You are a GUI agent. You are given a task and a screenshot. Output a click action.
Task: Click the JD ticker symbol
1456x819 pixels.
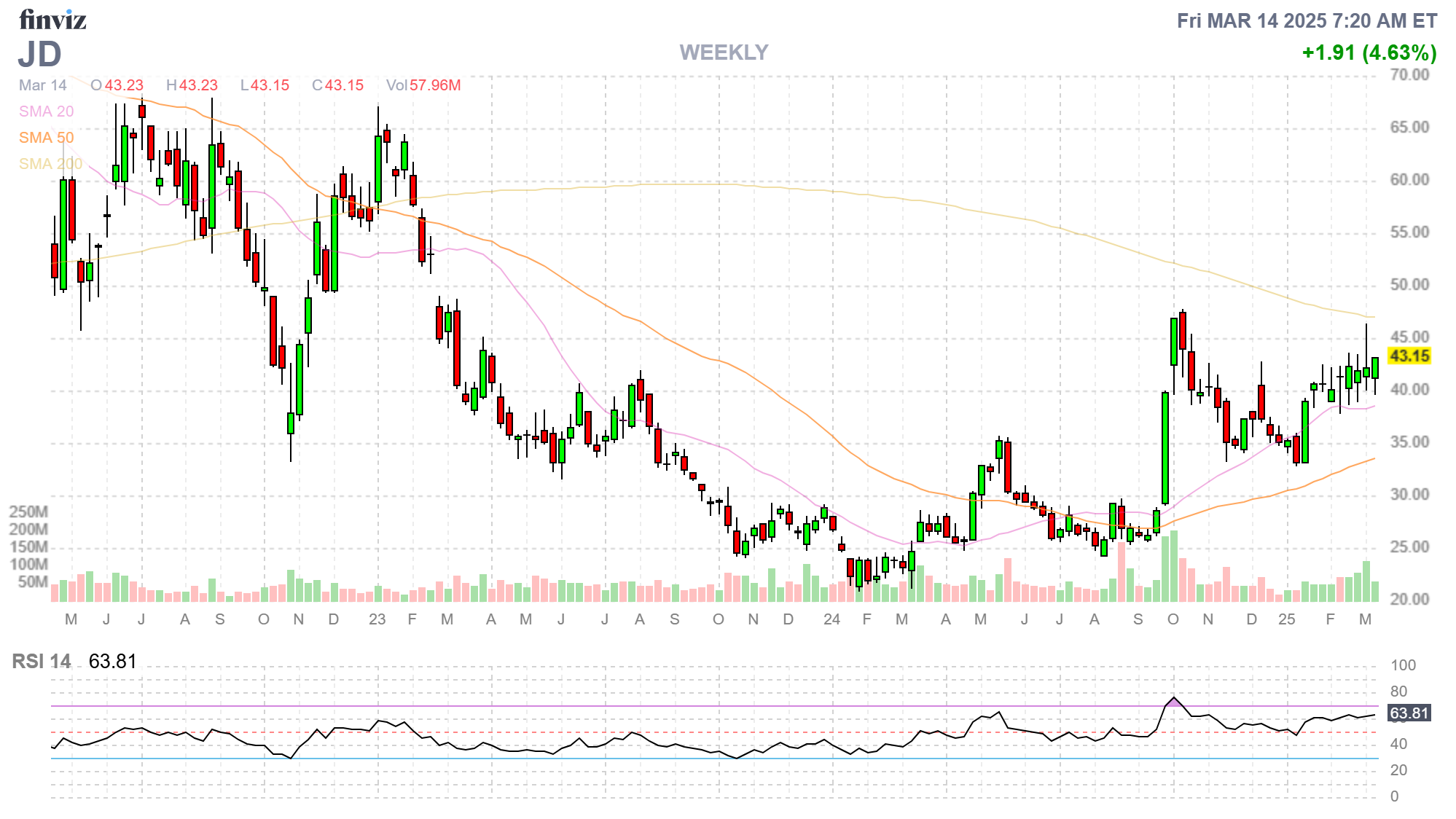[x=40, y=54]
